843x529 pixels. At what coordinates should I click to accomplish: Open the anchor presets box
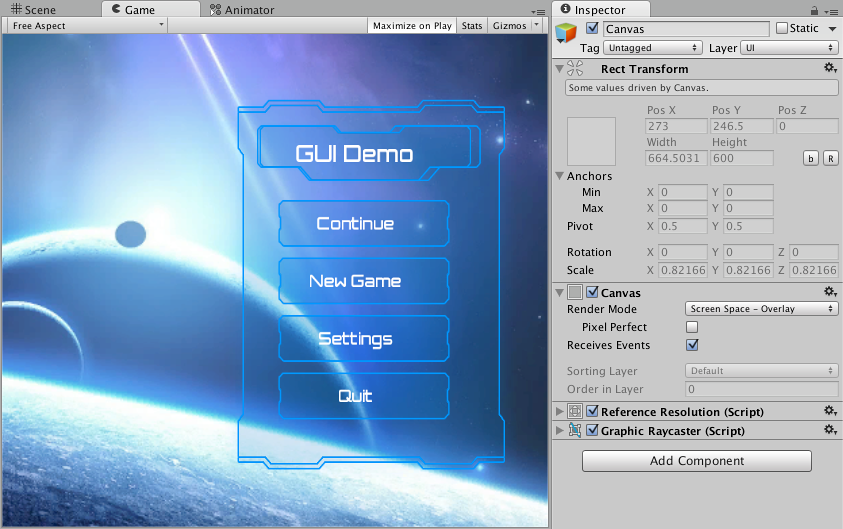coord(591,141)
